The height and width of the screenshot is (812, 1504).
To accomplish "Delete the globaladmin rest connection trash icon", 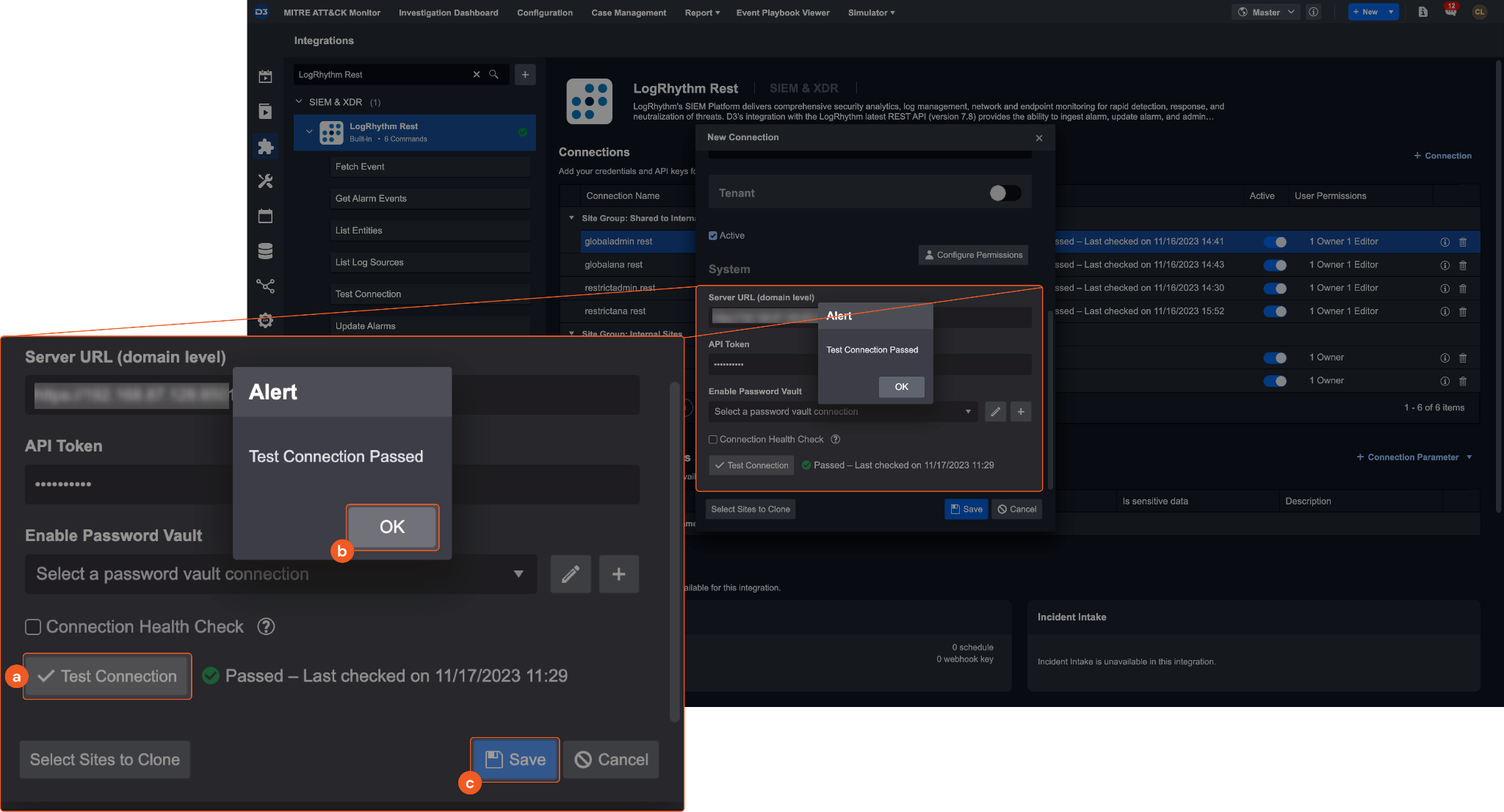I will (x=1462, y=242).
